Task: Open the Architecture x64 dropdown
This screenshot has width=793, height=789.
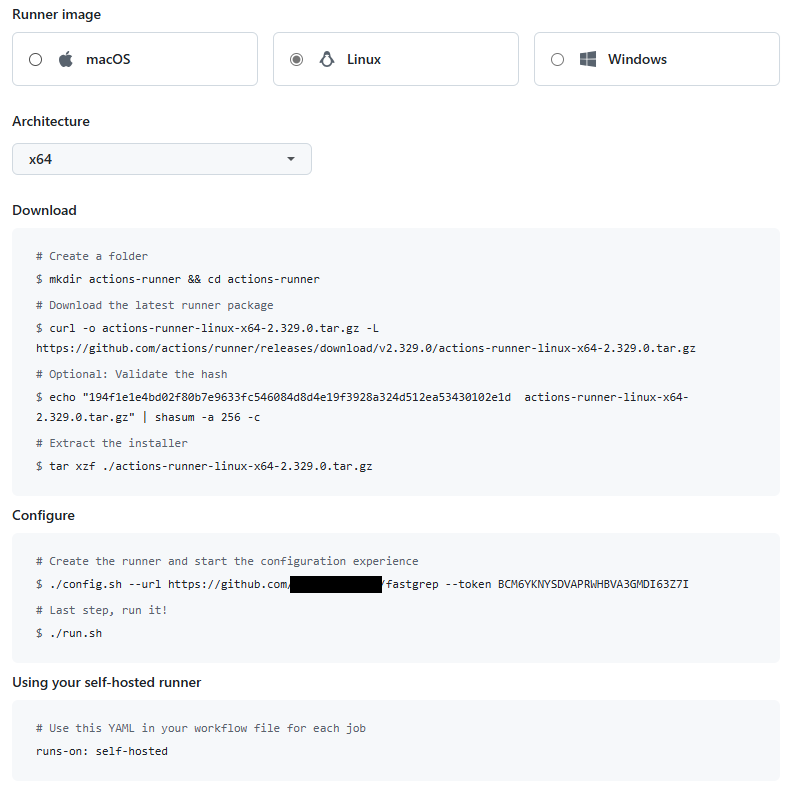Action: (x=161, y=159)
